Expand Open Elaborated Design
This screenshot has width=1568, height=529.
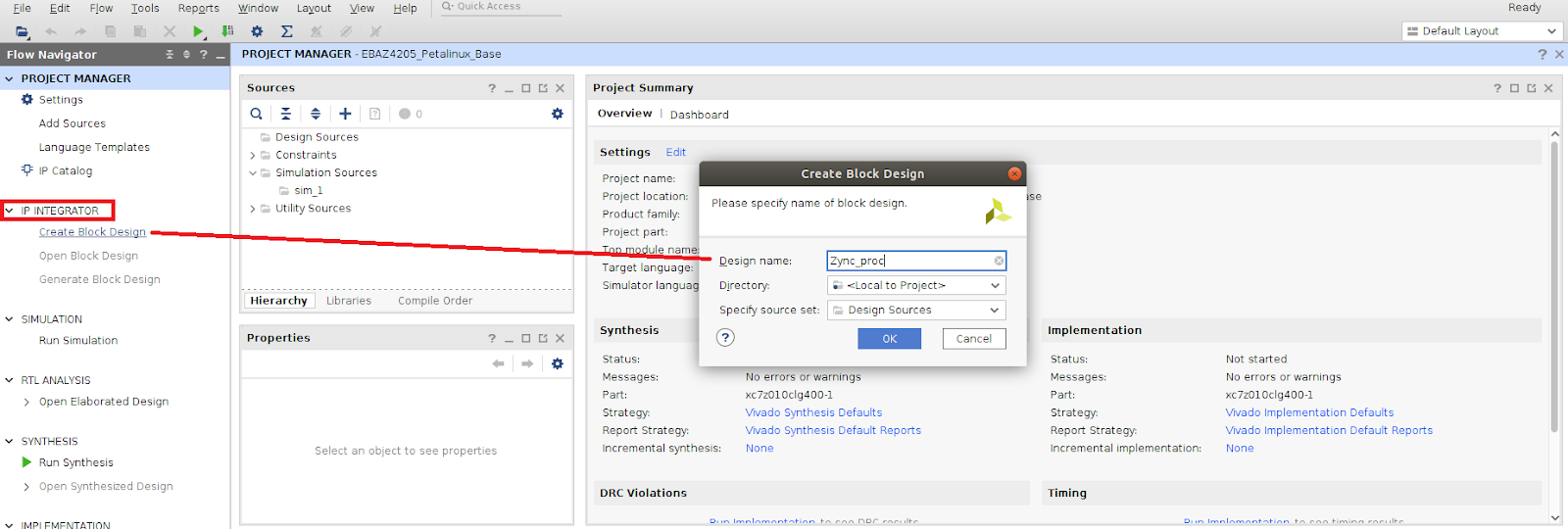[27, 402]
